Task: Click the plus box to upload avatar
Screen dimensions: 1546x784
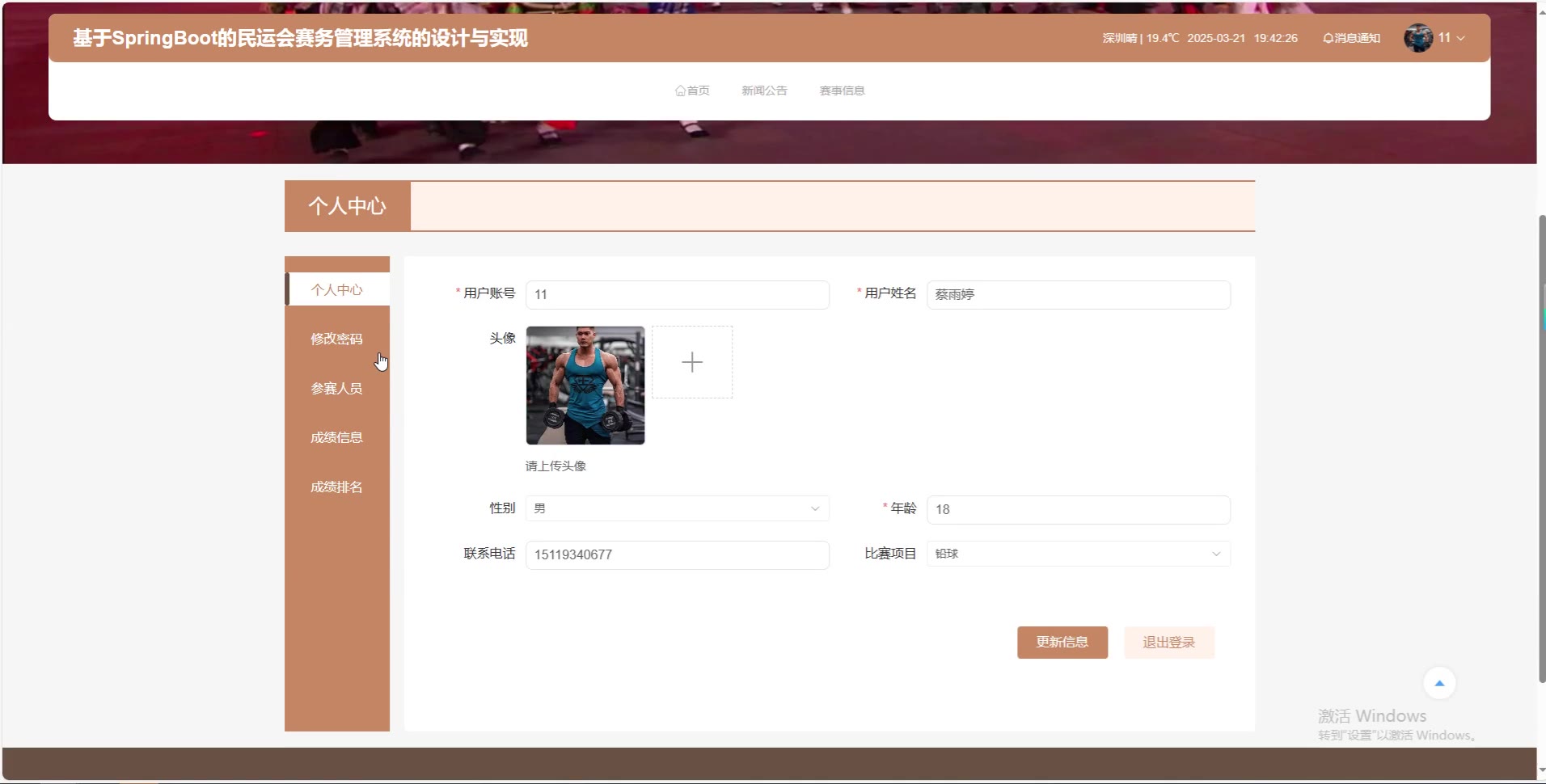Action: pyautogui.click(x=692, y=362)
